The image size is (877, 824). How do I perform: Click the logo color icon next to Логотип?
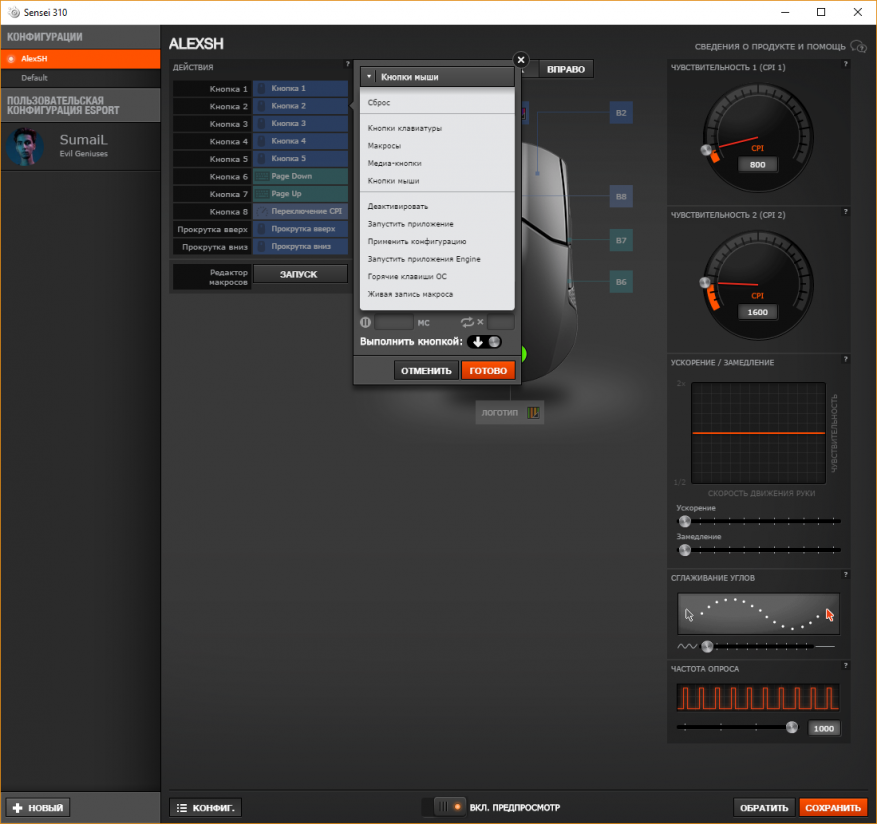coord(533,413)
